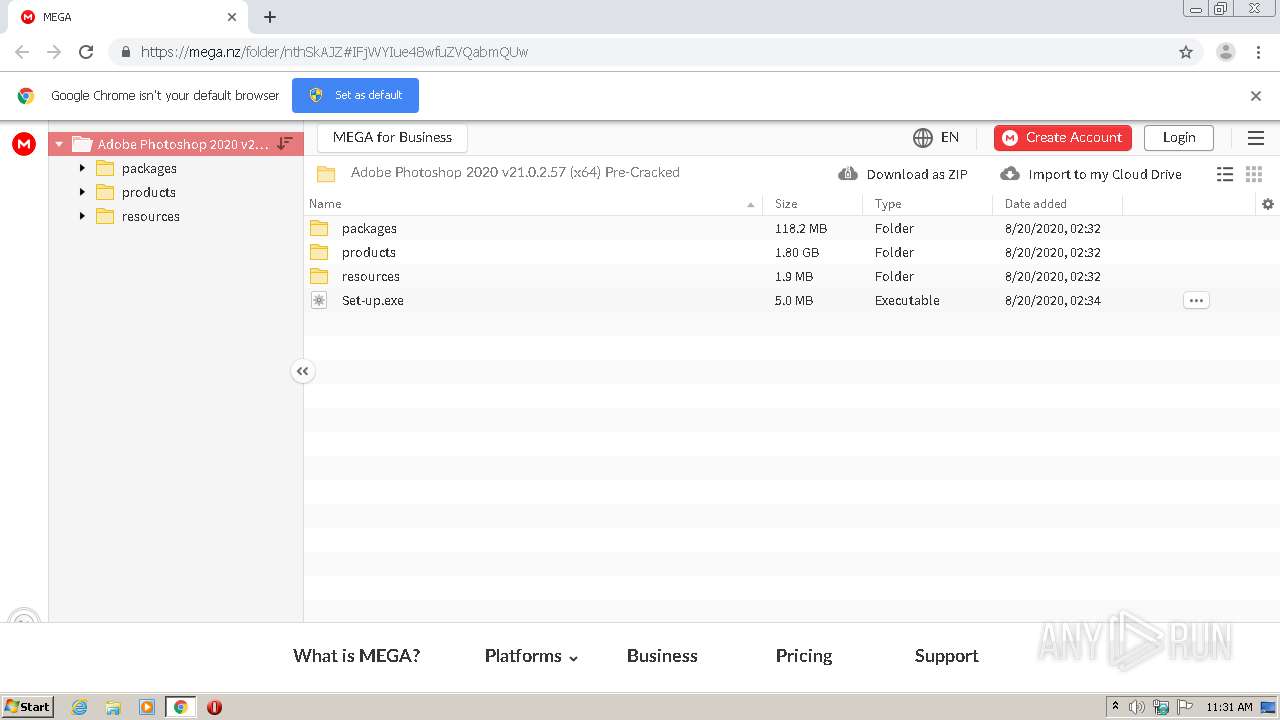Select products in the sidebar tree
Viewport: 1280px width, 720px height.
click(x=148, y=192)
